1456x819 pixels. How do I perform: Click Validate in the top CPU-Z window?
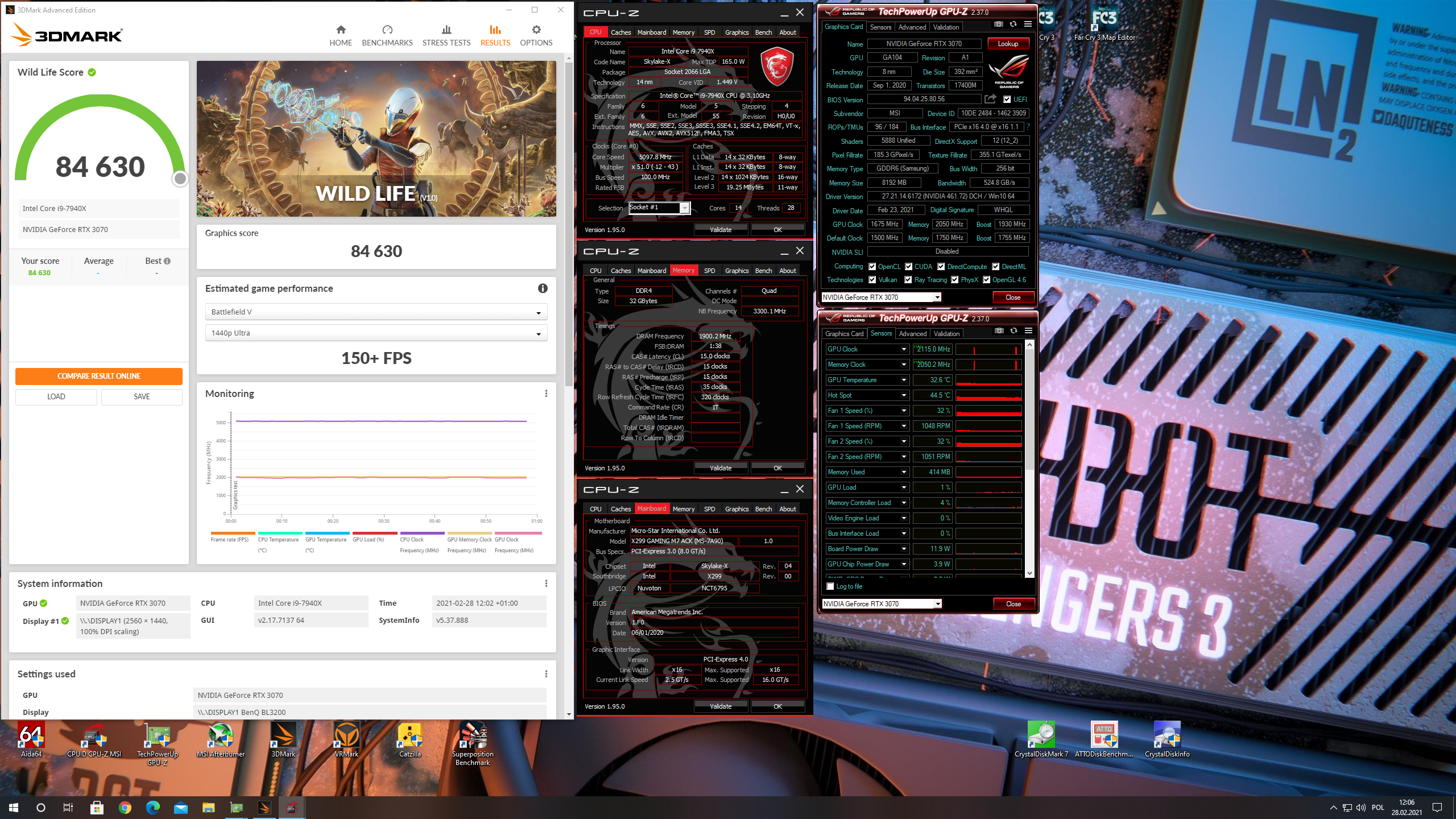coord(721,230)
